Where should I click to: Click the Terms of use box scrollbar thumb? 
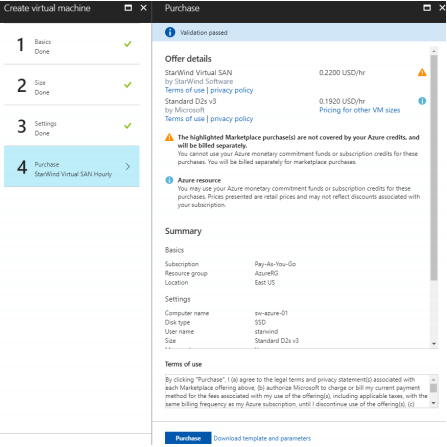point(433,388)
